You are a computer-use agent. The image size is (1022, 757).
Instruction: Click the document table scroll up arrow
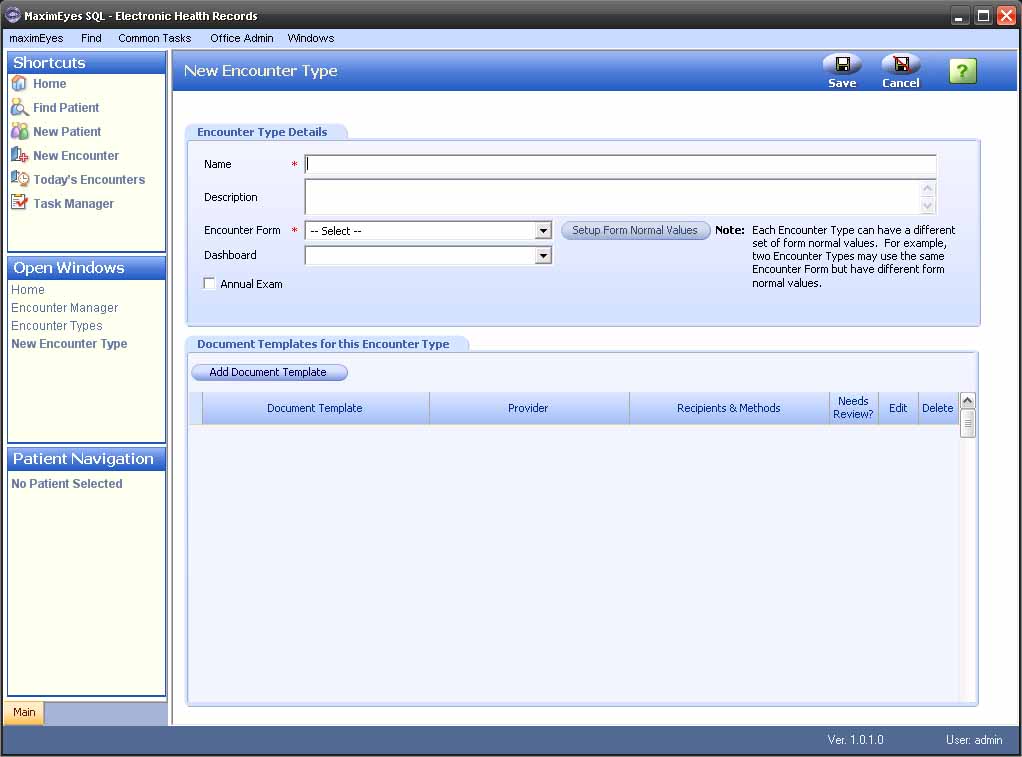[968, 401]
